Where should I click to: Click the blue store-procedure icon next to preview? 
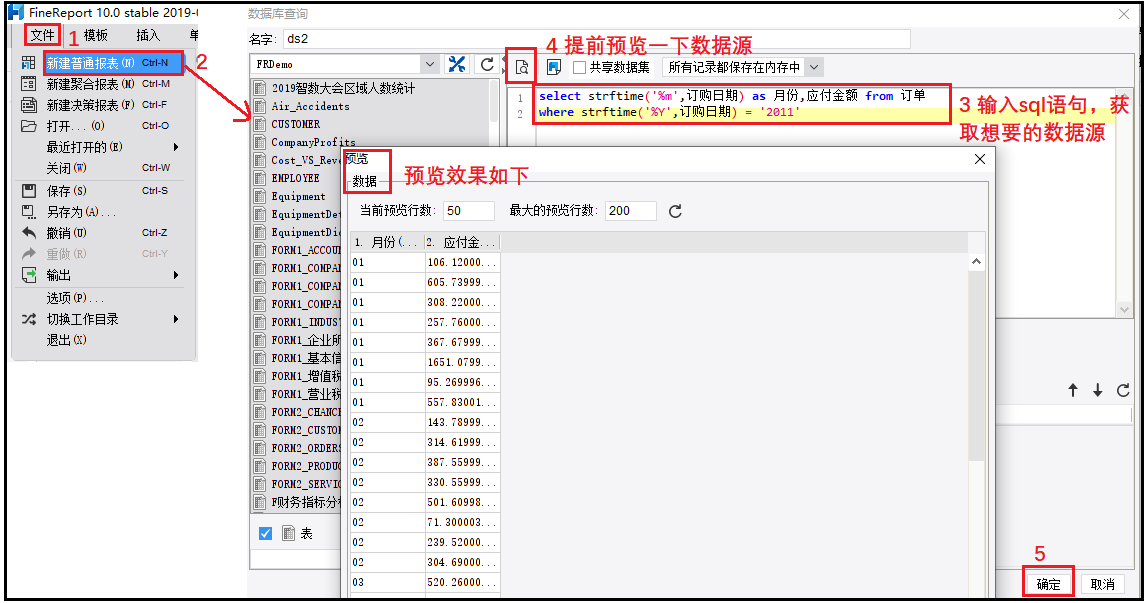point(554,67)
